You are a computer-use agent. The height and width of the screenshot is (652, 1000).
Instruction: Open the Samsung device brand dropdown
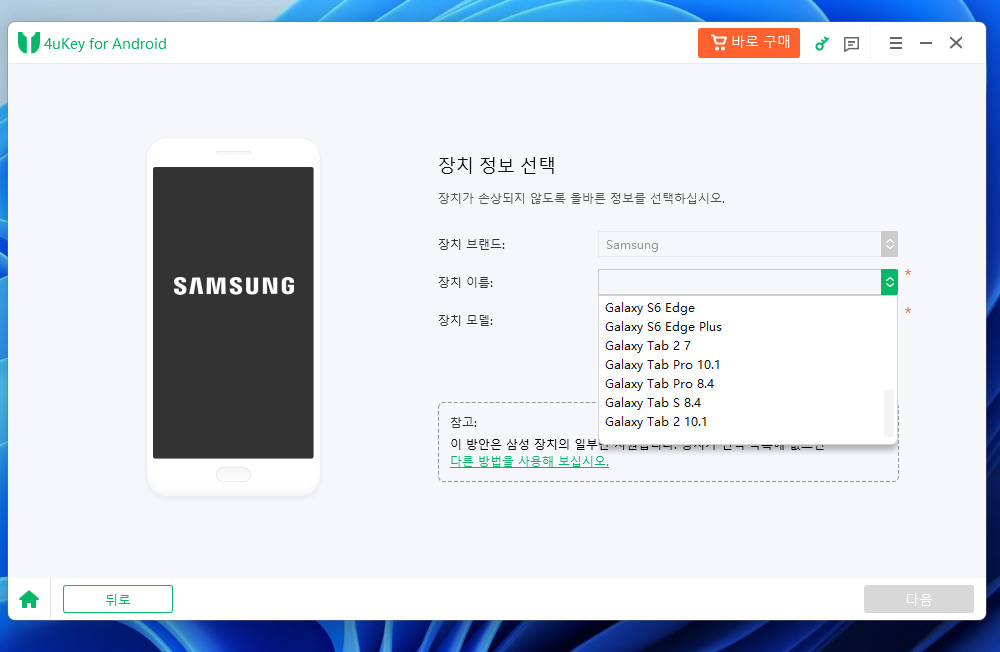[747, 244]
